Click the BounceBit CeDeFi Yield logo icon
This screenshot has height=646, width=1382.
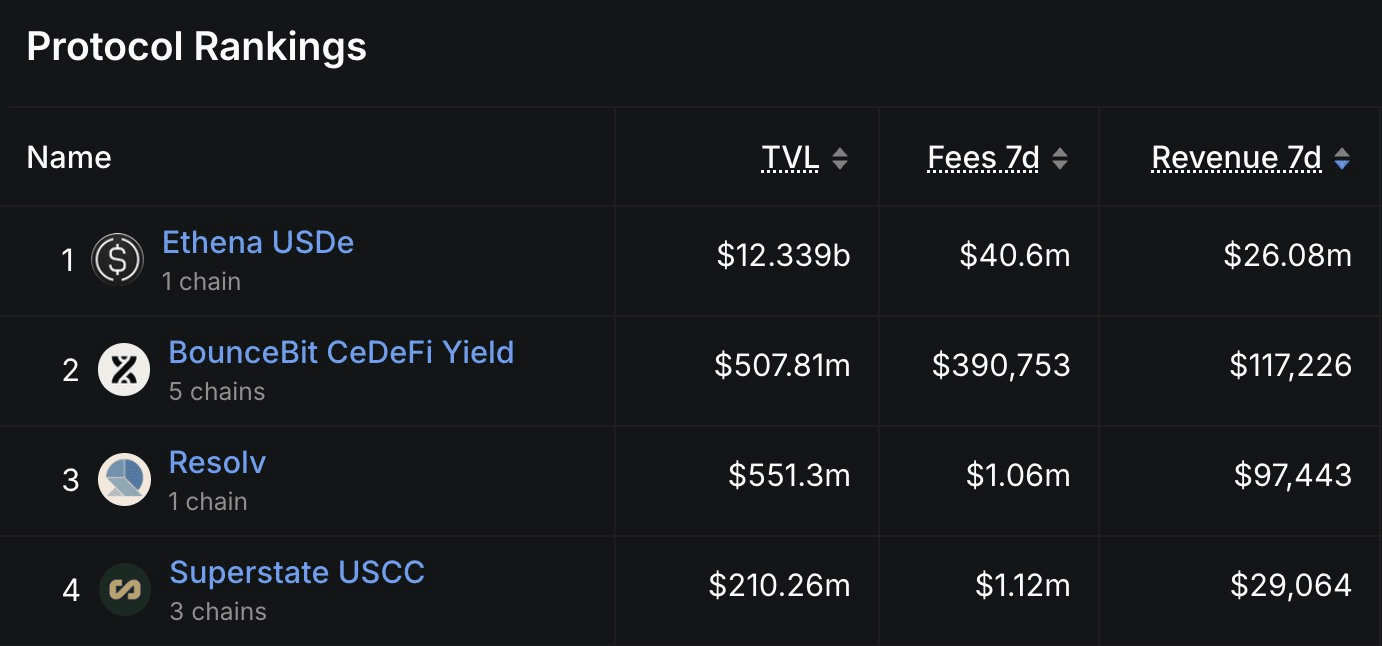point(124,370)
